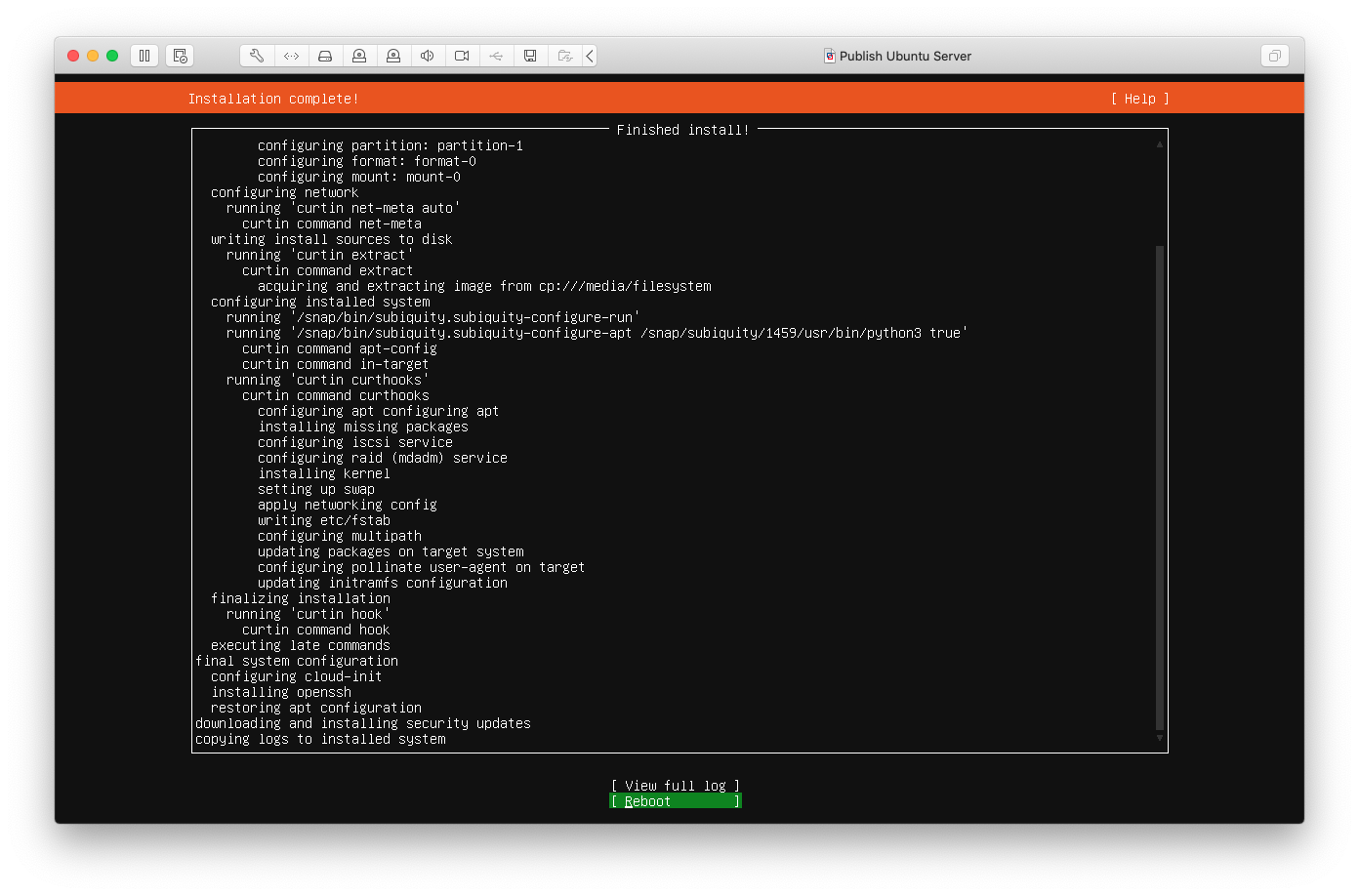
Task: Click 'curtin command extract' log line
Action: 328,270
